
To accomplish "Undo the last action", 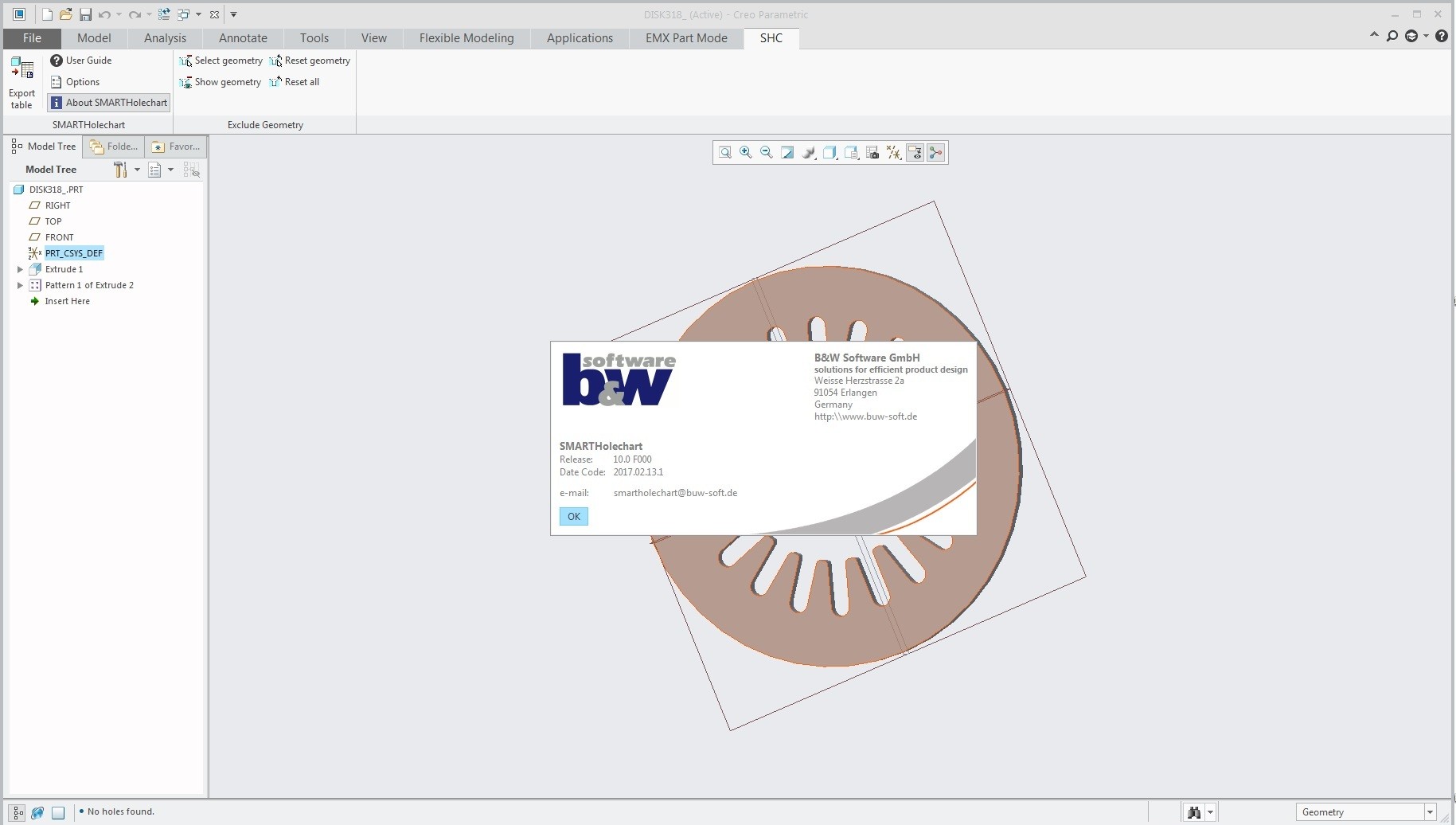I will [104, 14].
